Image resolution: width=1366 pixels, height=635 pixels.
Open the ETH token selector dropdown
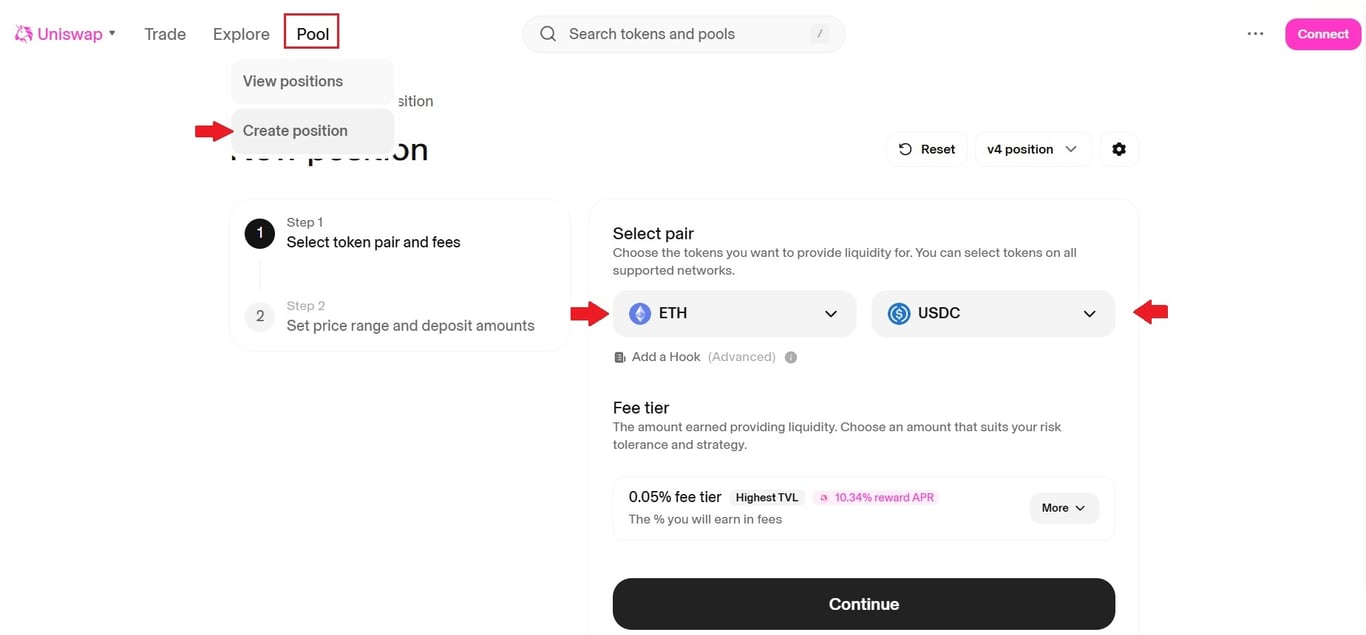(x=831, y=313)
